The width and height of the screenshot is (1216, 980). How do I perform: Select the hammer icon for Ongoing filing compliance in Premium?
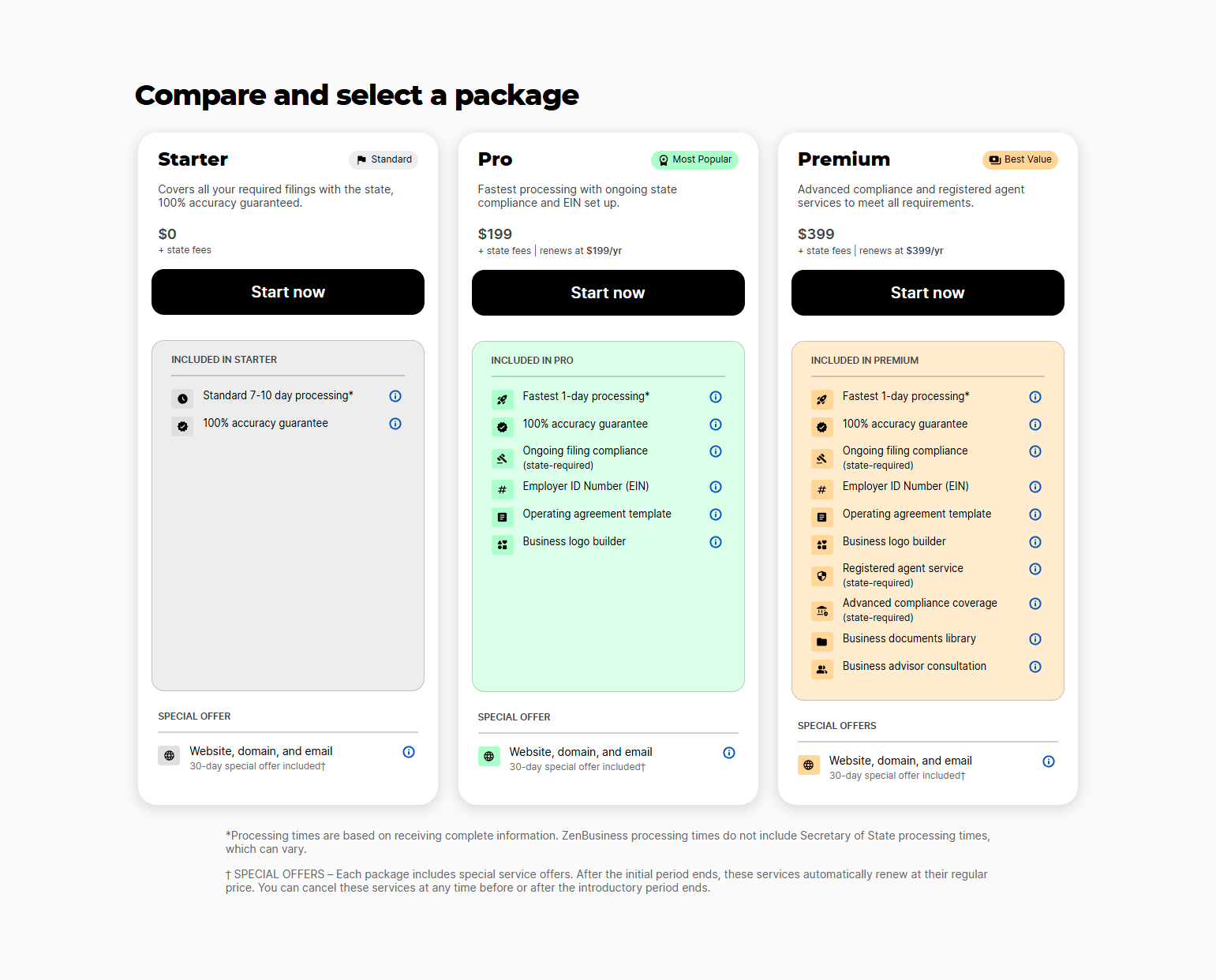pos(822,458)
